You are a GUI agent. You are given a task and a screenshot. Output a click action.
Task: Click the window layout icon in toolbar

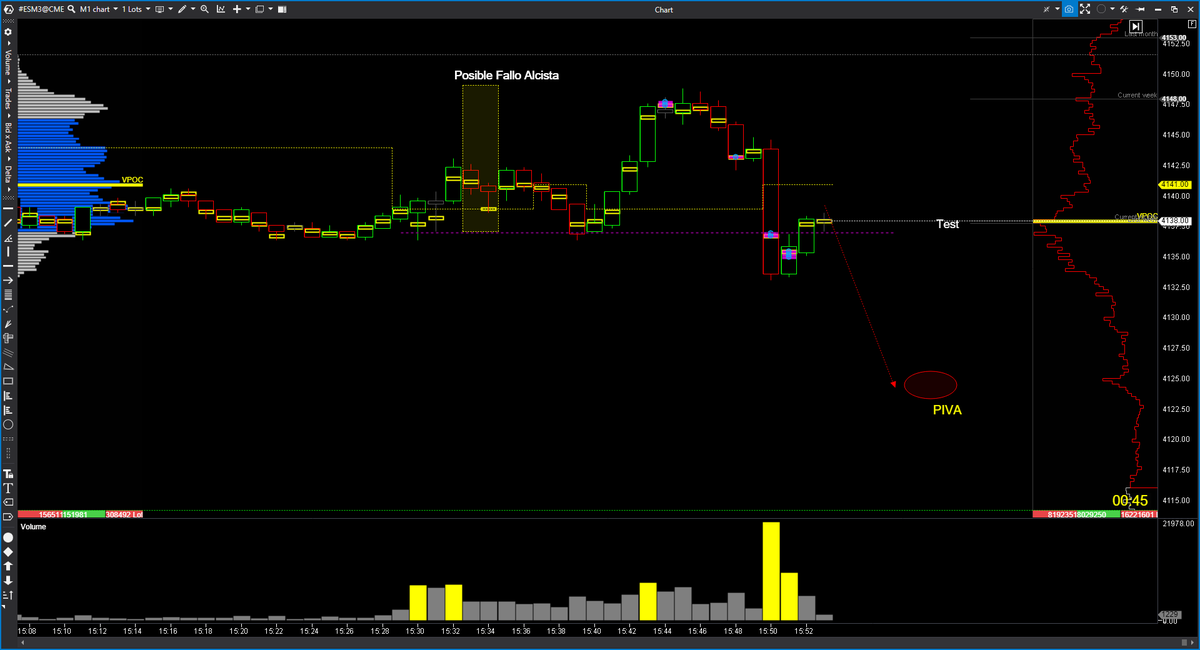[259, 9]
